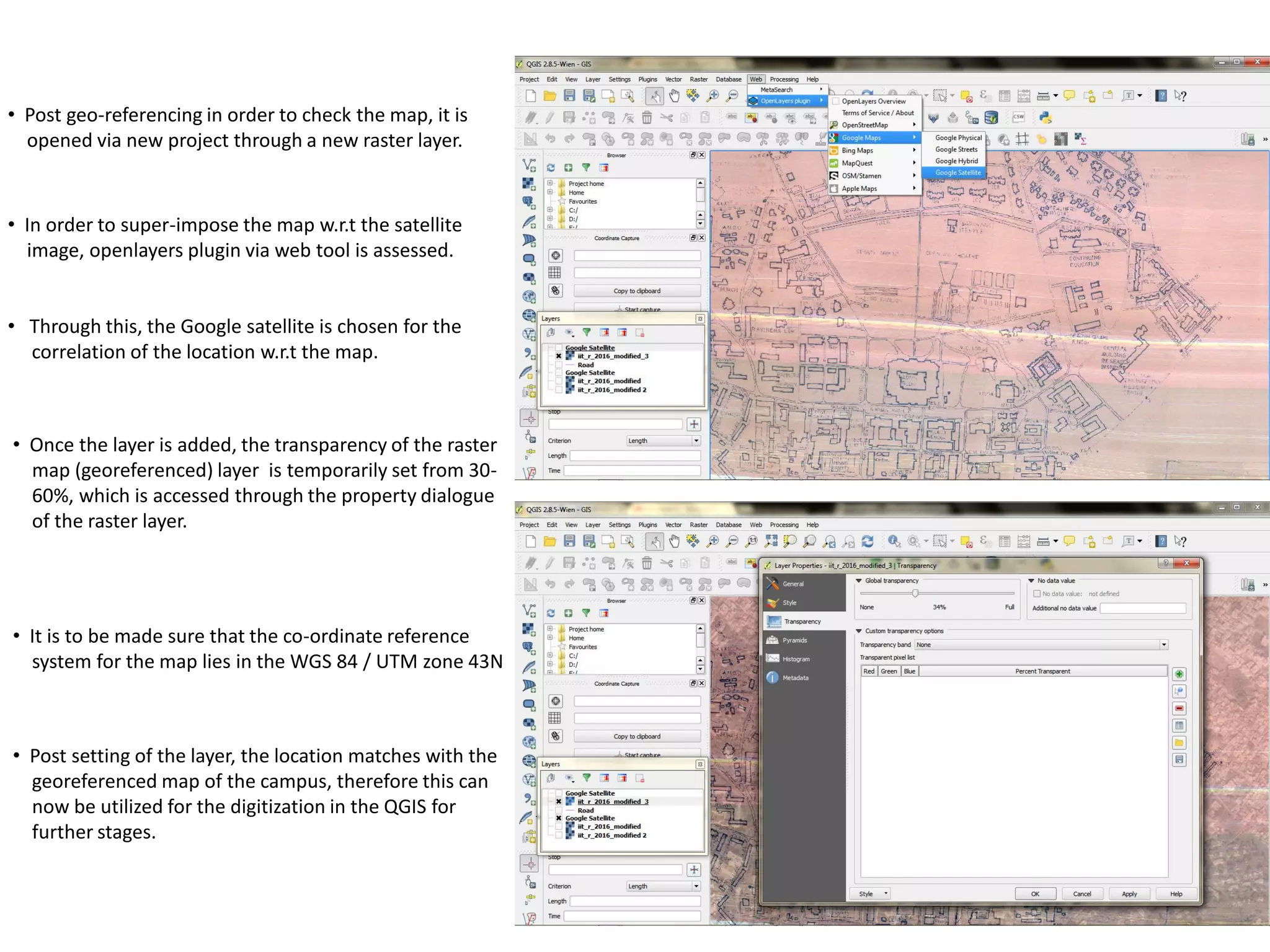Check the No data value checkbox

1036,594
